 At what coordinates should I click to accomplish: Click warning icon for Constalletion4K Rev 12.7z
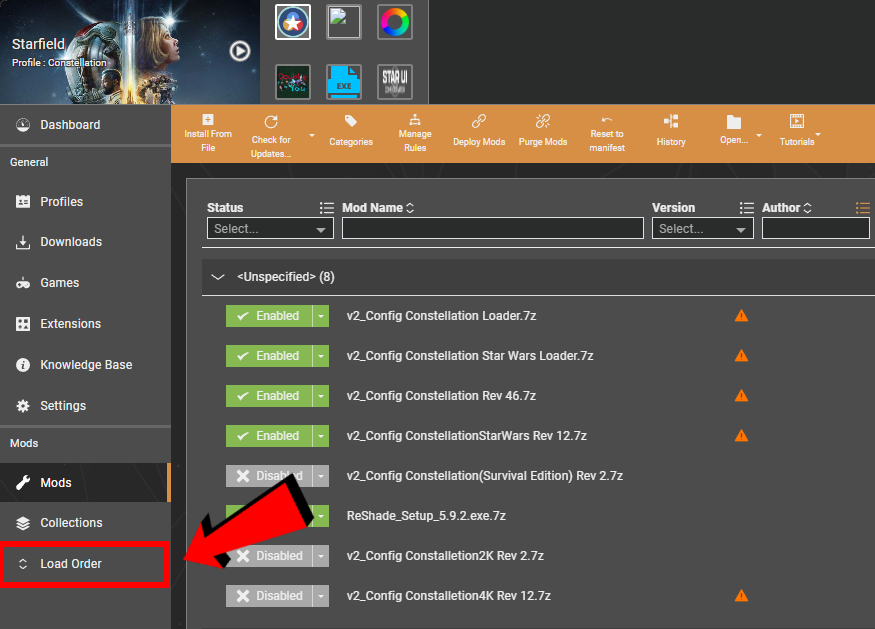pos(741,596)
